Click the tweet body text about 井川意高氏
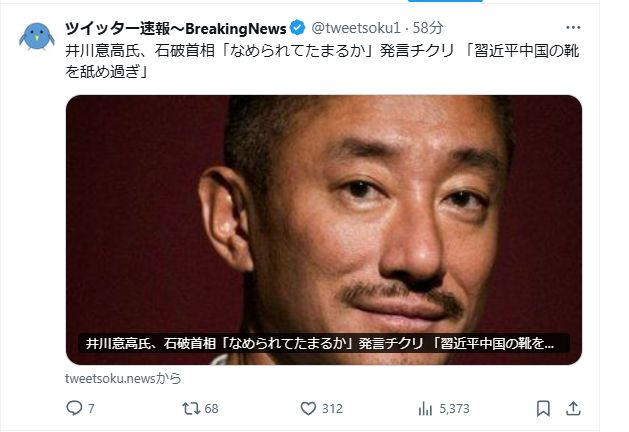629x432 pixels. pos(322,61)
